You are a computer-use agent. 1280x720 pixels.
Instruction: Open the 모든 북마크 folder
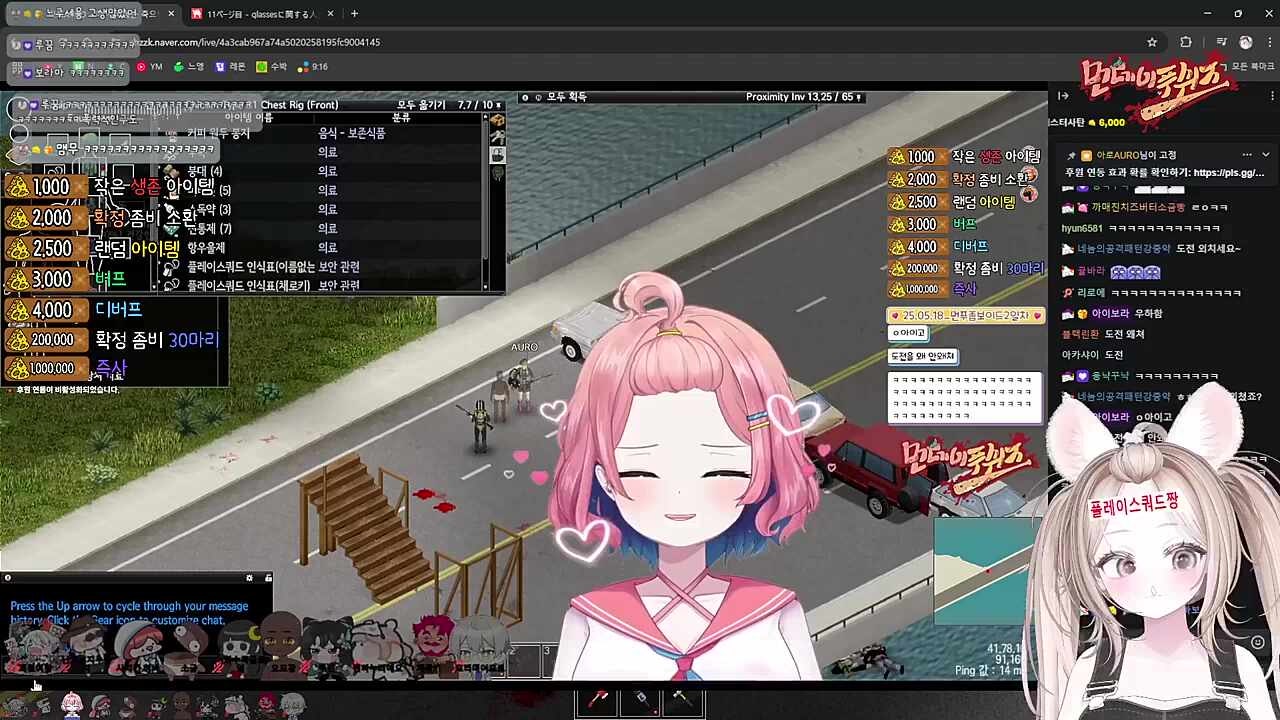[1248, 67]
